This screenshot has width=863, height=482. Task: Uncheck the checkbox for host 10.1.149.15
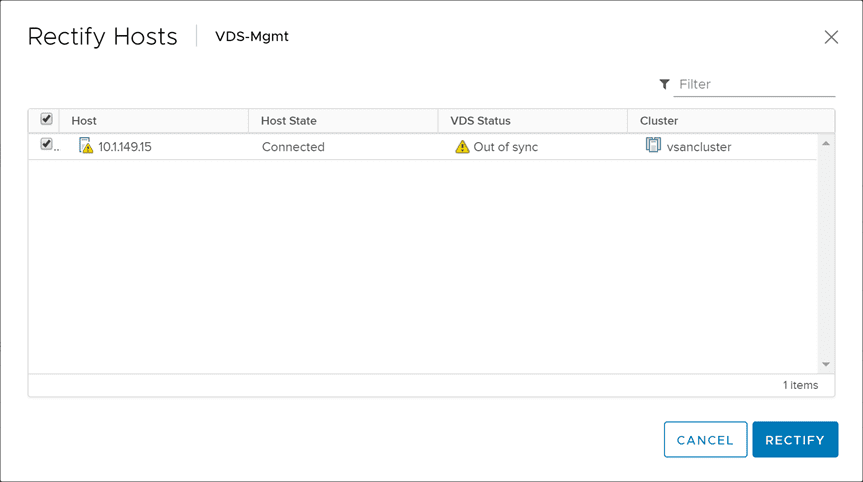click(46, 145)
